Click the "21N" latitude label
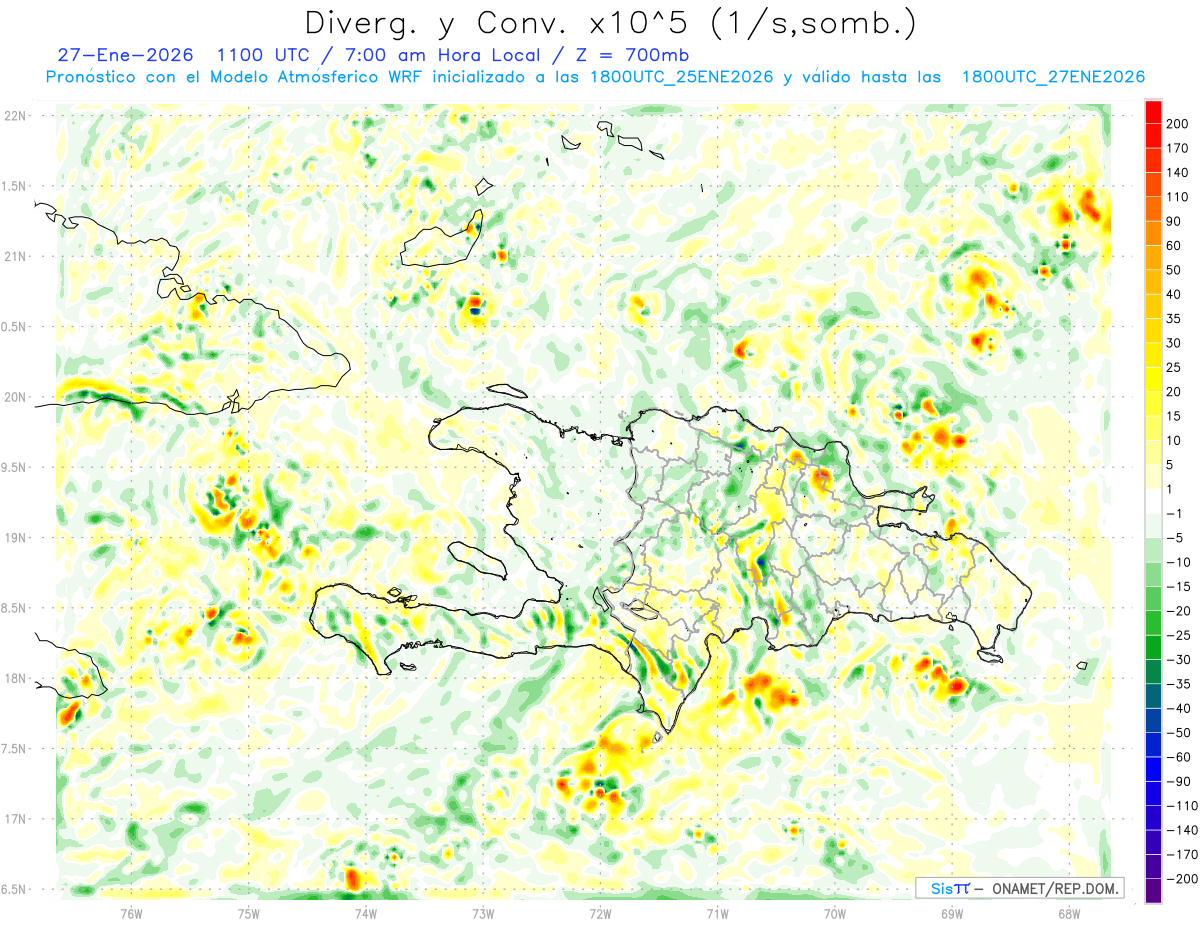1200x927 pixels. point(16,257)
